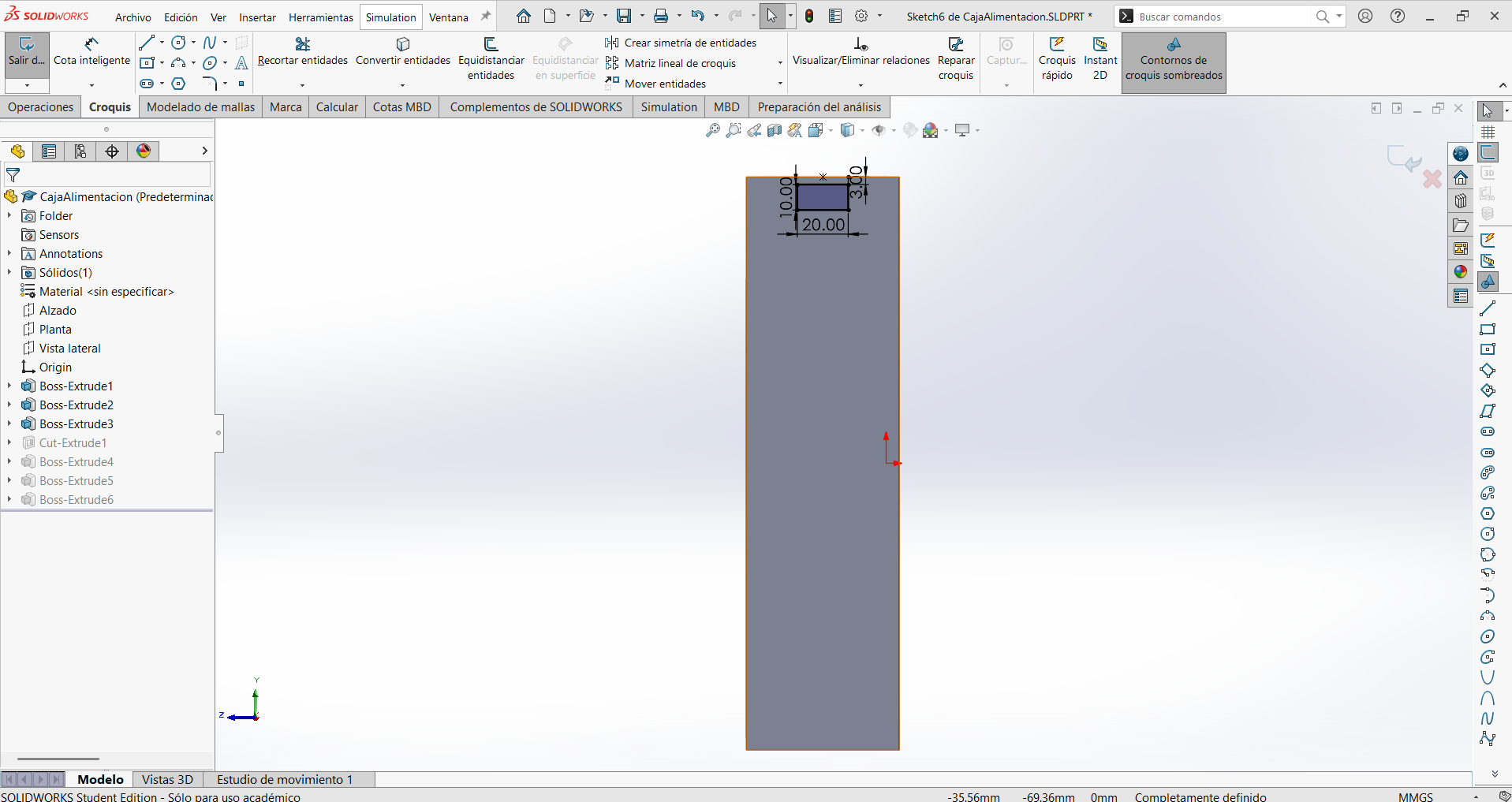Viewport: 1512px width, 802px height.
Task: Expand the Annotations node
Action: click(x=9, y=254)
